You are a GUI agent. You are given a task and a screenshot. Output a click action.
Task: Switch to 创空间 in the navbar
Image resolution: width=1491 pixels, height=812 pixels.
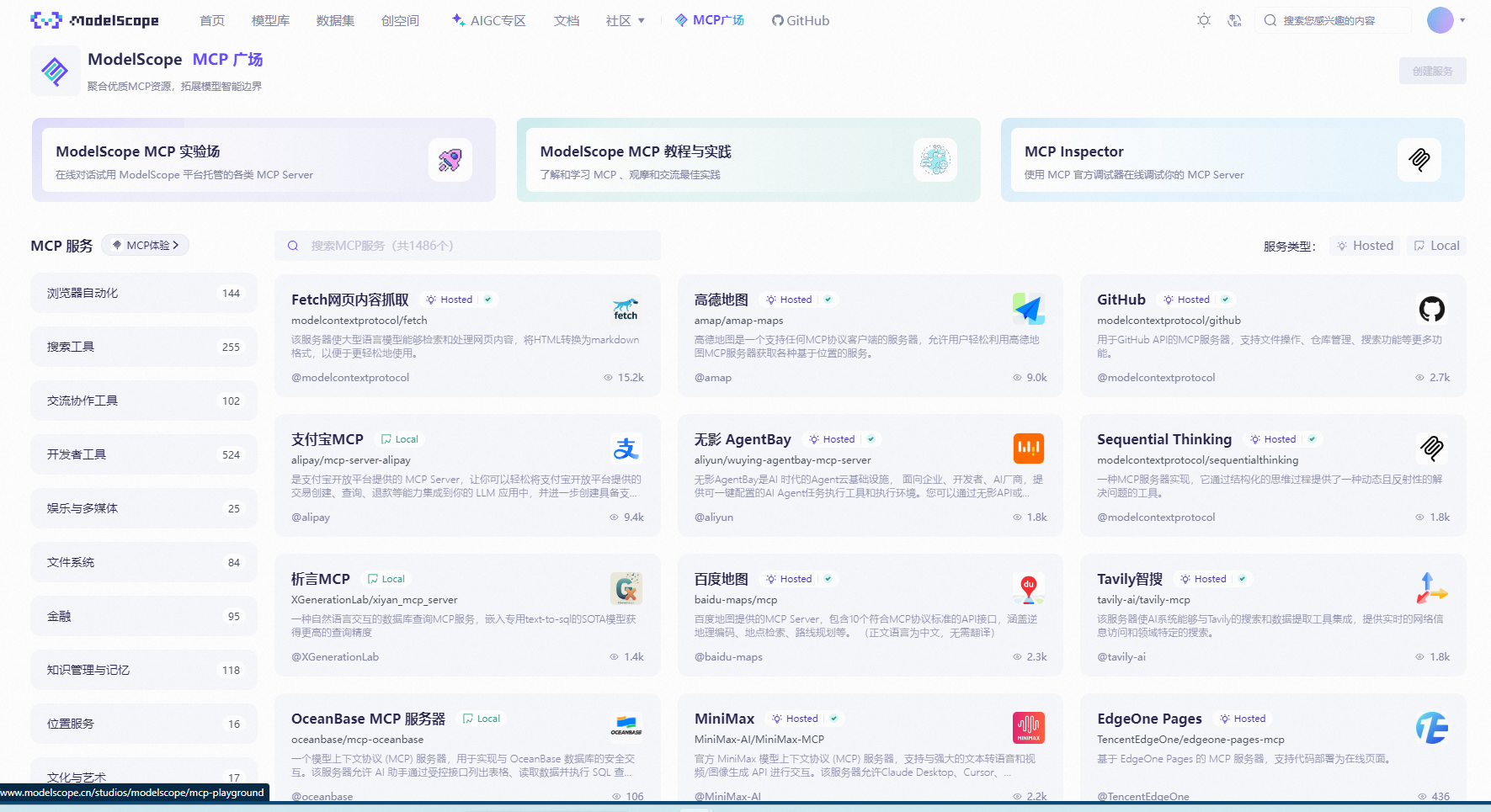coord(400,20)
